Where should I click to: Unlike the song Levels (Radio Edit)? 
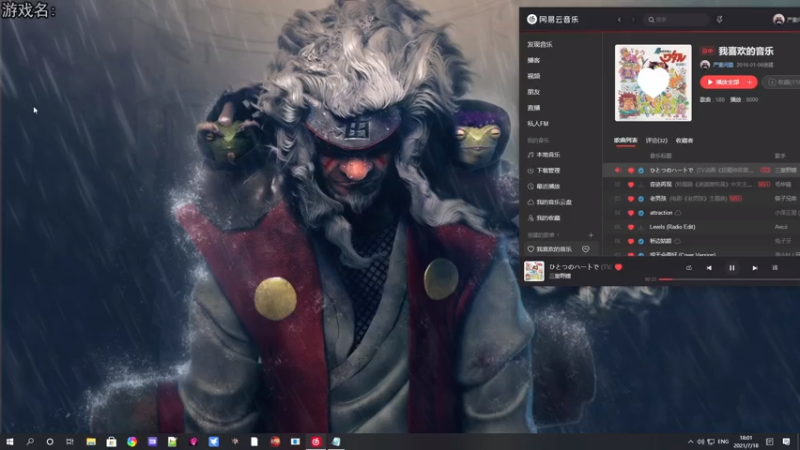pyautogui.click(x=631, y=227)
